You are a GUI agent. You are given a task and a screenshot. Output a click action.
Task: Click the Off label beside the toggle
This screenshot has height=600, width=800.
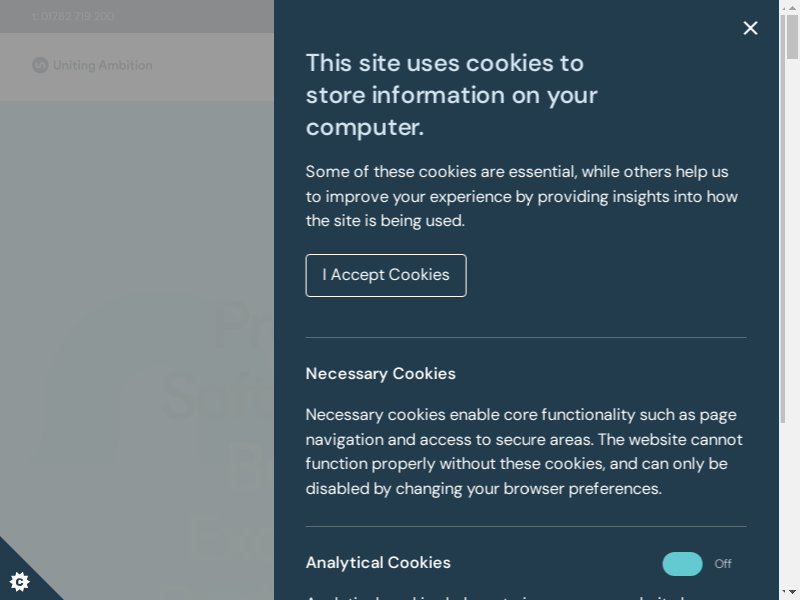[x=723, y=564]
